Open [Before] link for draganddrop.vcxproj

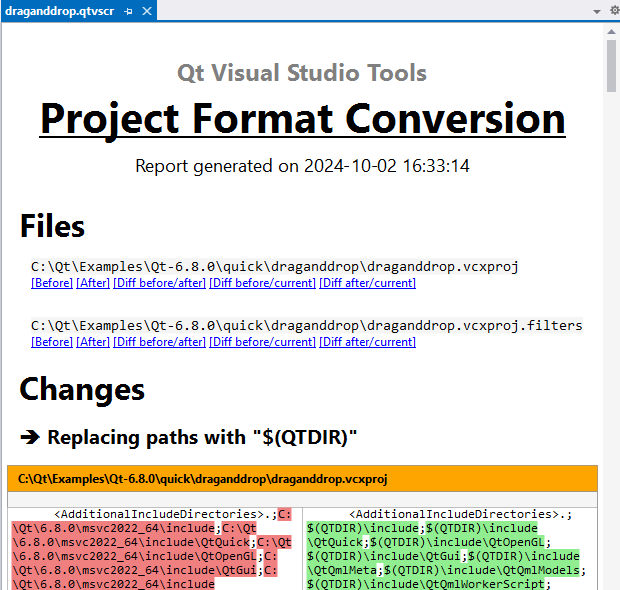pos(52,283)
